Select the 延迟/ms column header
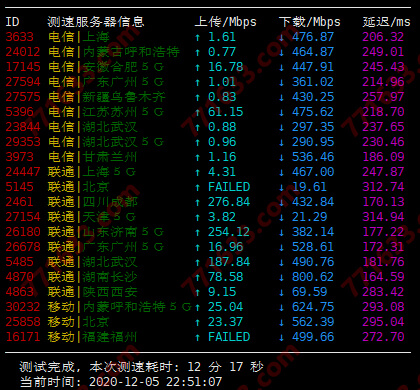420x390 pixels. tap(387, 22)
